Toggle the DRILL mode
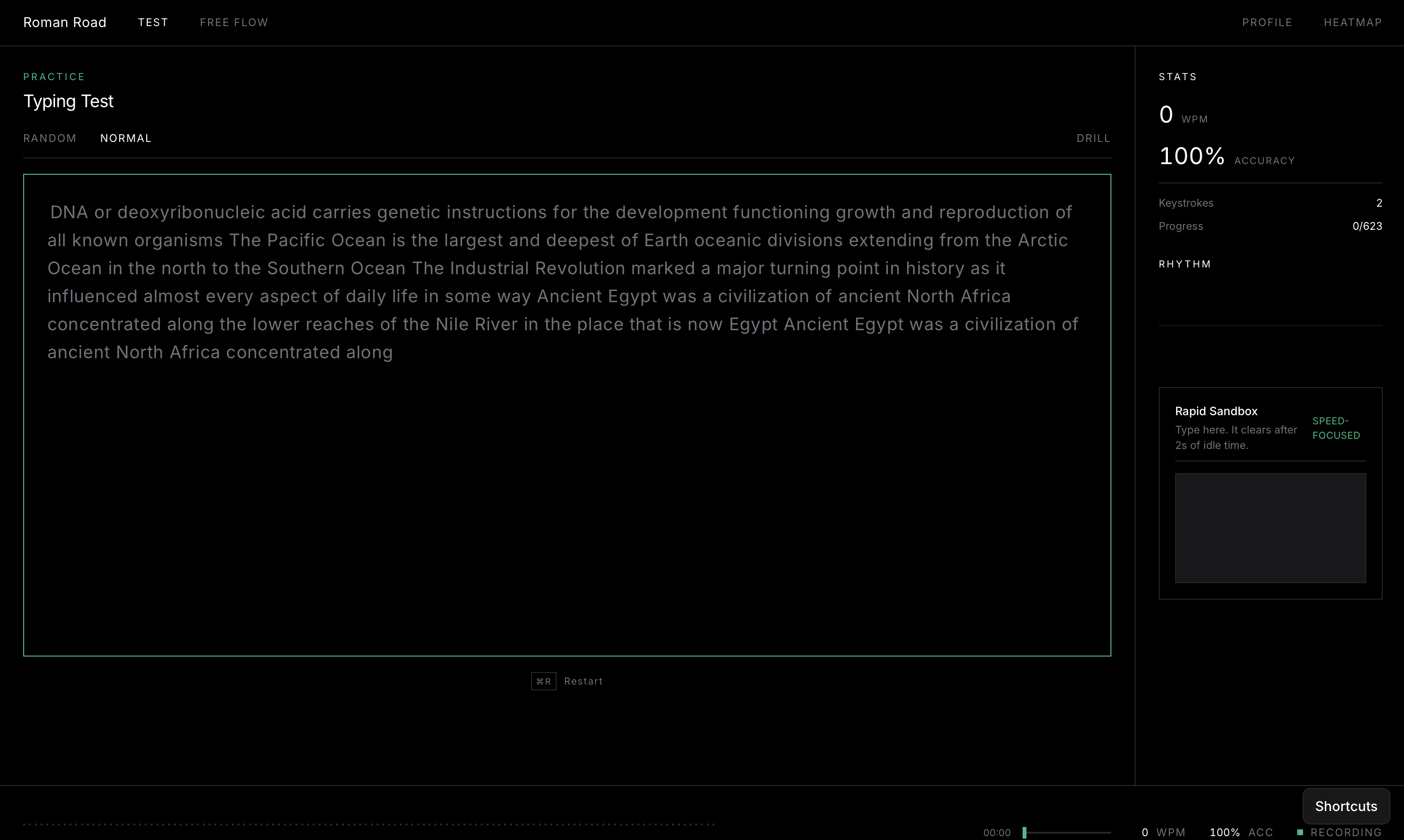The width and height of the screenshot is (1404, 840). 1093,138
